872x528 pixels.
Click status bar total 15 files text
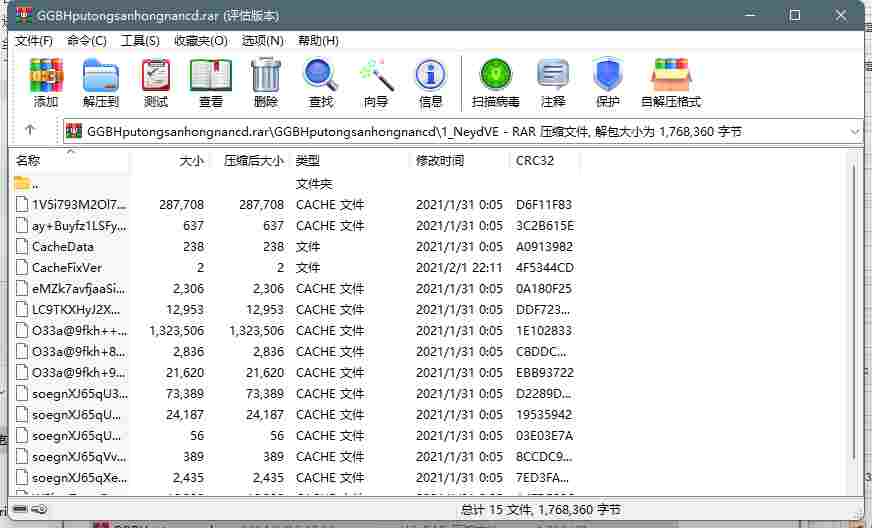[x=541, y=509]
